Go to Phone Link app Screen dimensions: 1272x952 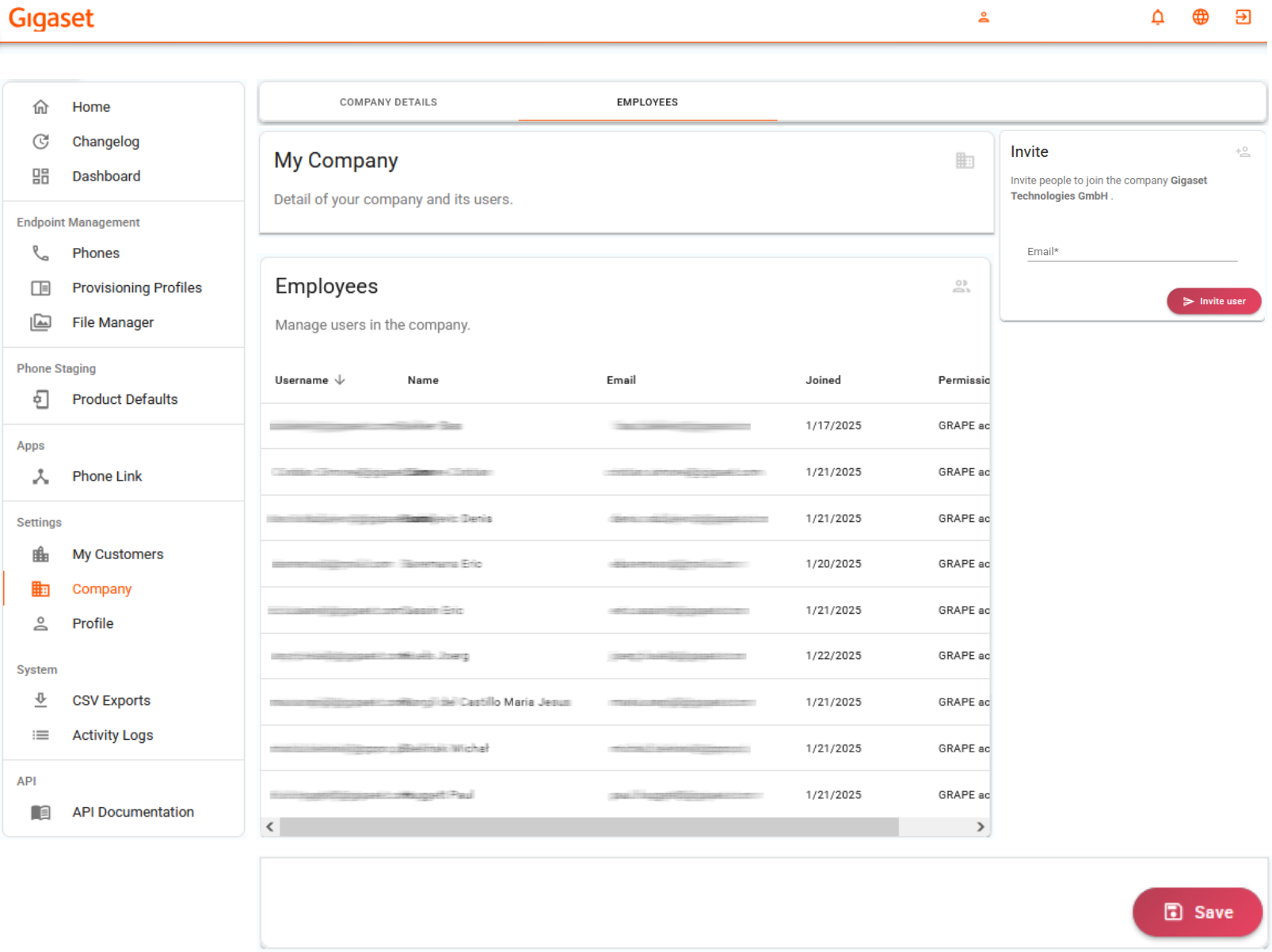(x=107, y=476)
